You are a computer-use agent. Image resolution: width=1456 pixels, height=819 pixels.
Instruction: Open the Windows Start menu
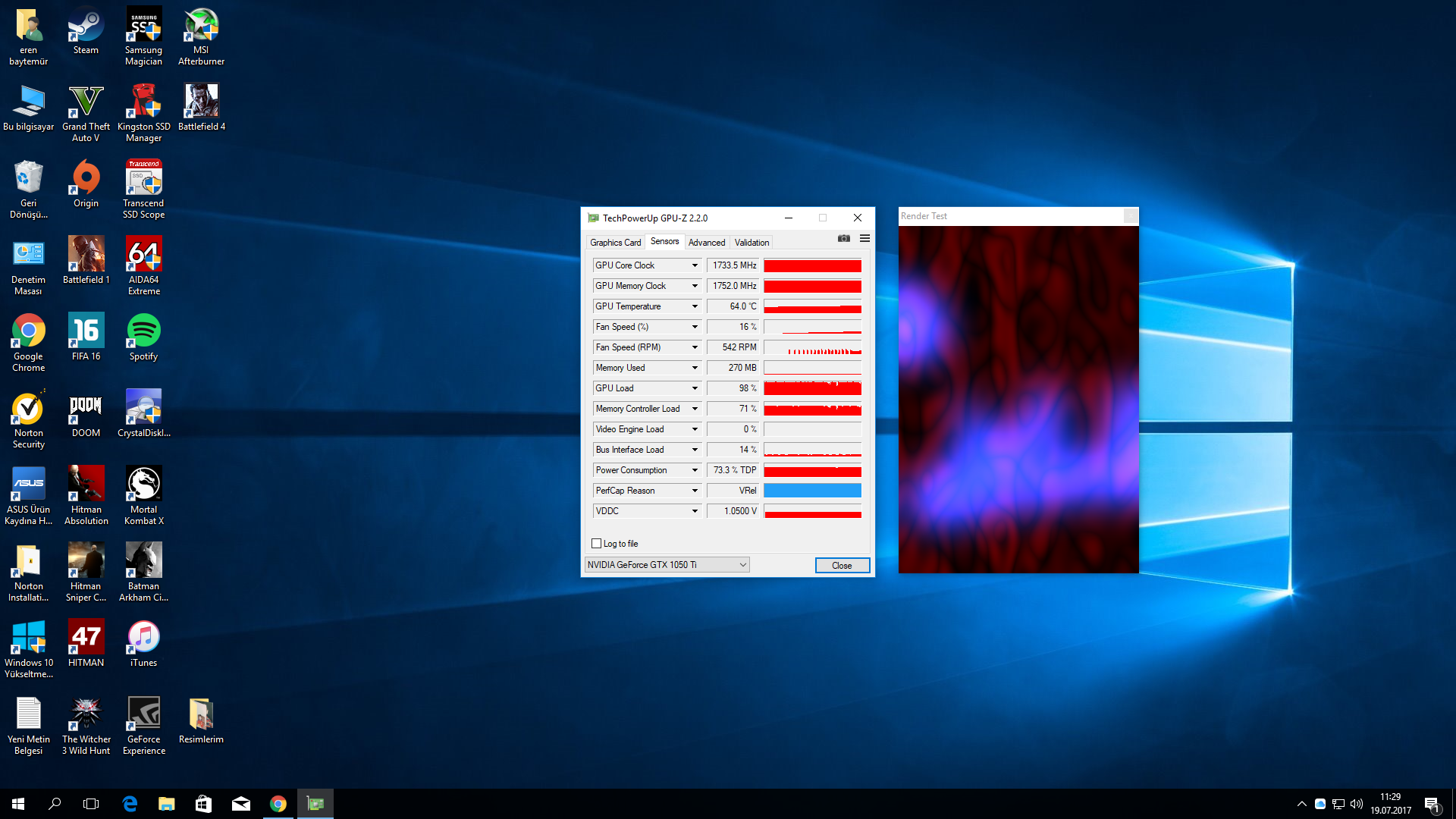coord(18,804)
